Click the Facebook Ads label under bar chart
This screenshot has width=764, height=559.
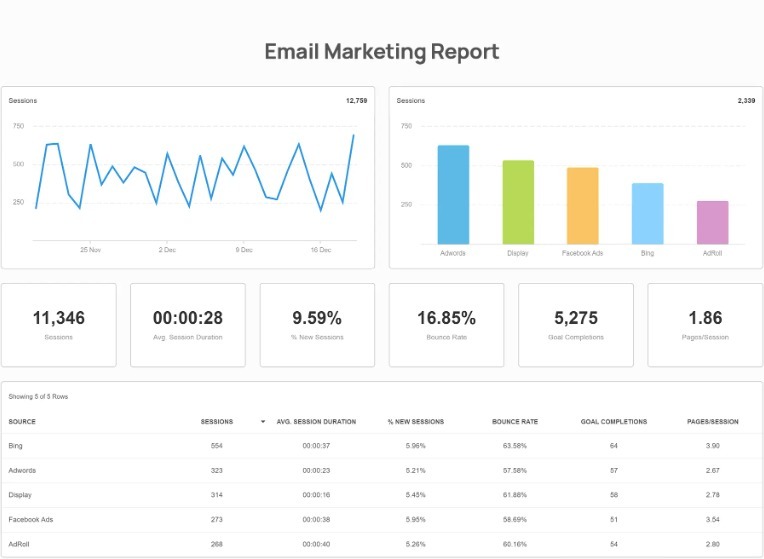(x=583, y=253)
